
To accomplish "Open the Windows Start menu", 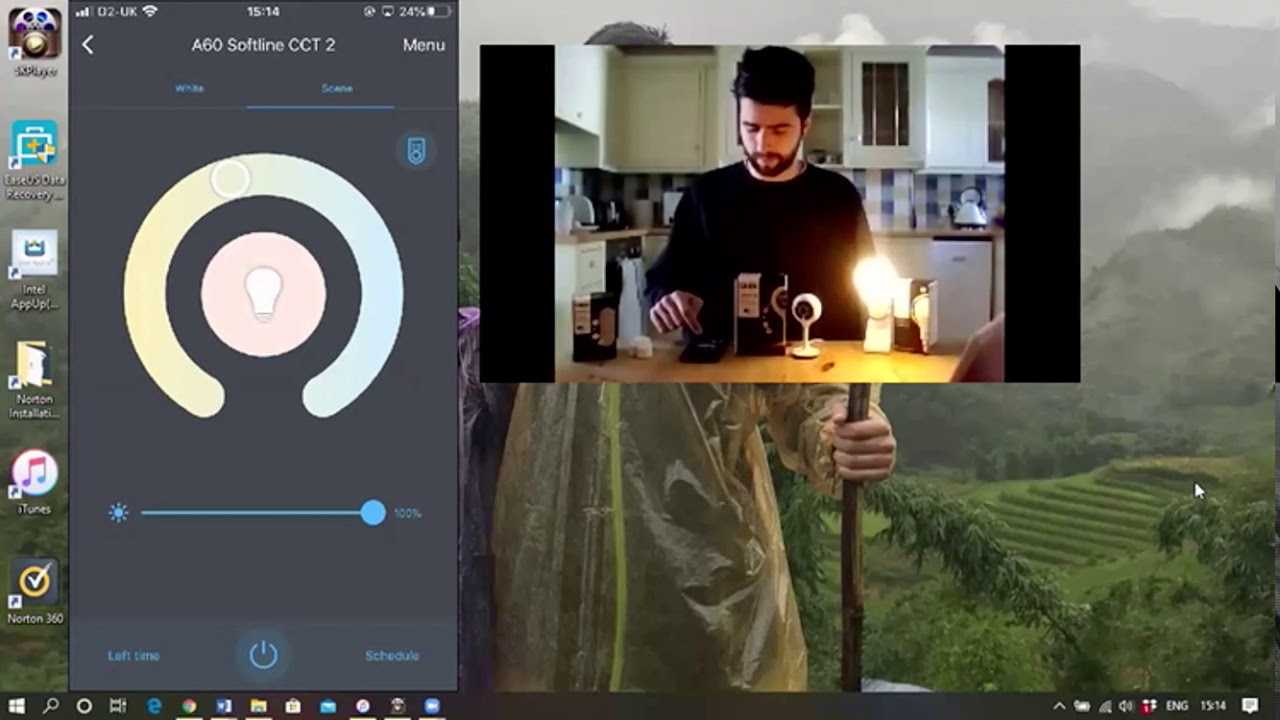I will click(x=17, y=706).
